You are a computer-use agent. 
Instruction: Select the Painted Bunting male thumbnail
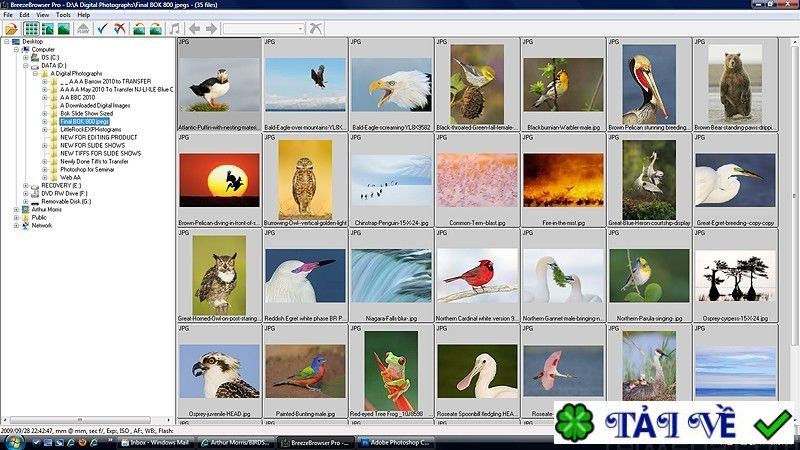(x=305, y=371)
